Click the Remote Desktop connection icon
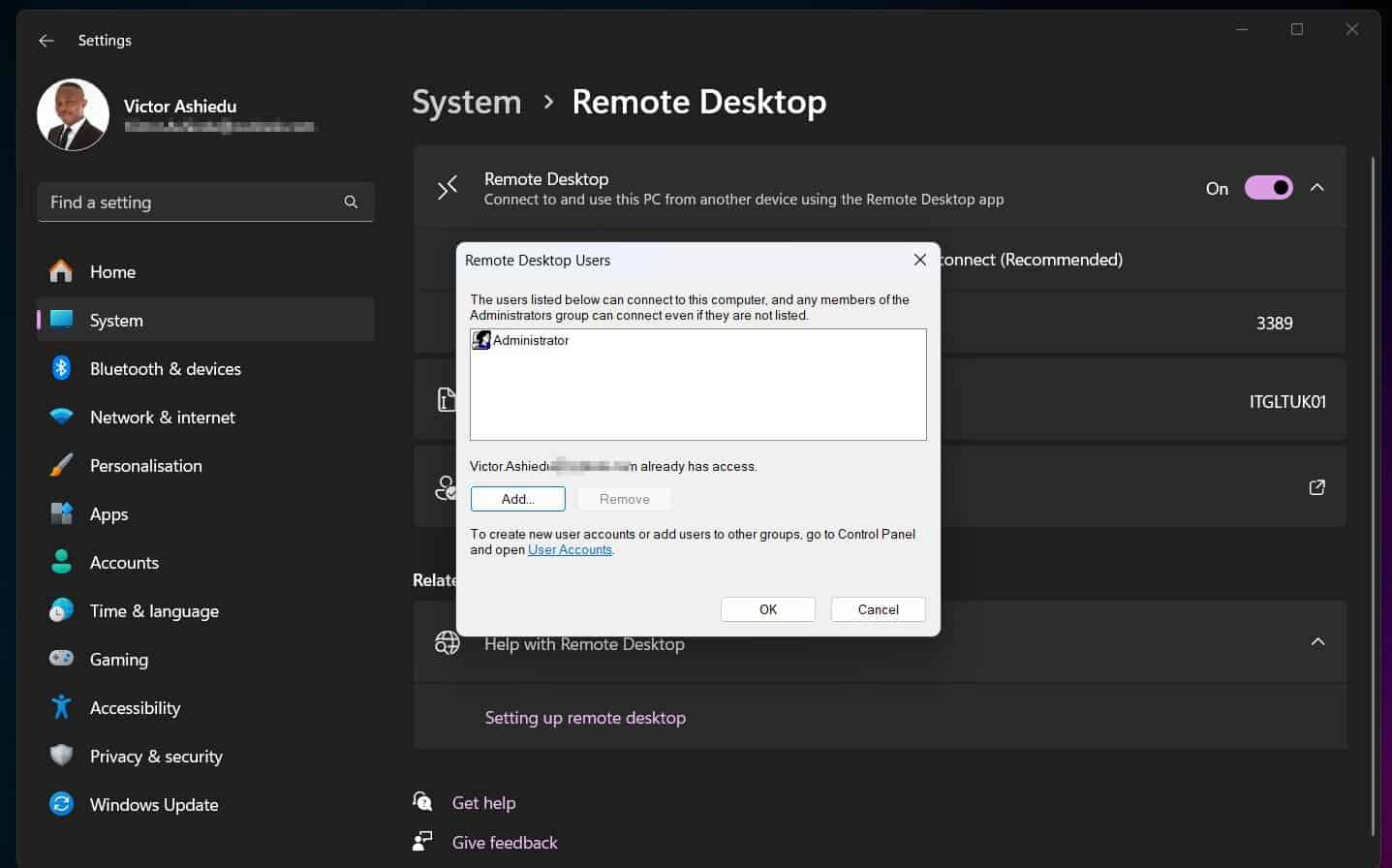The height and width of the screenshot is (868, 1392). pos(447,188)
